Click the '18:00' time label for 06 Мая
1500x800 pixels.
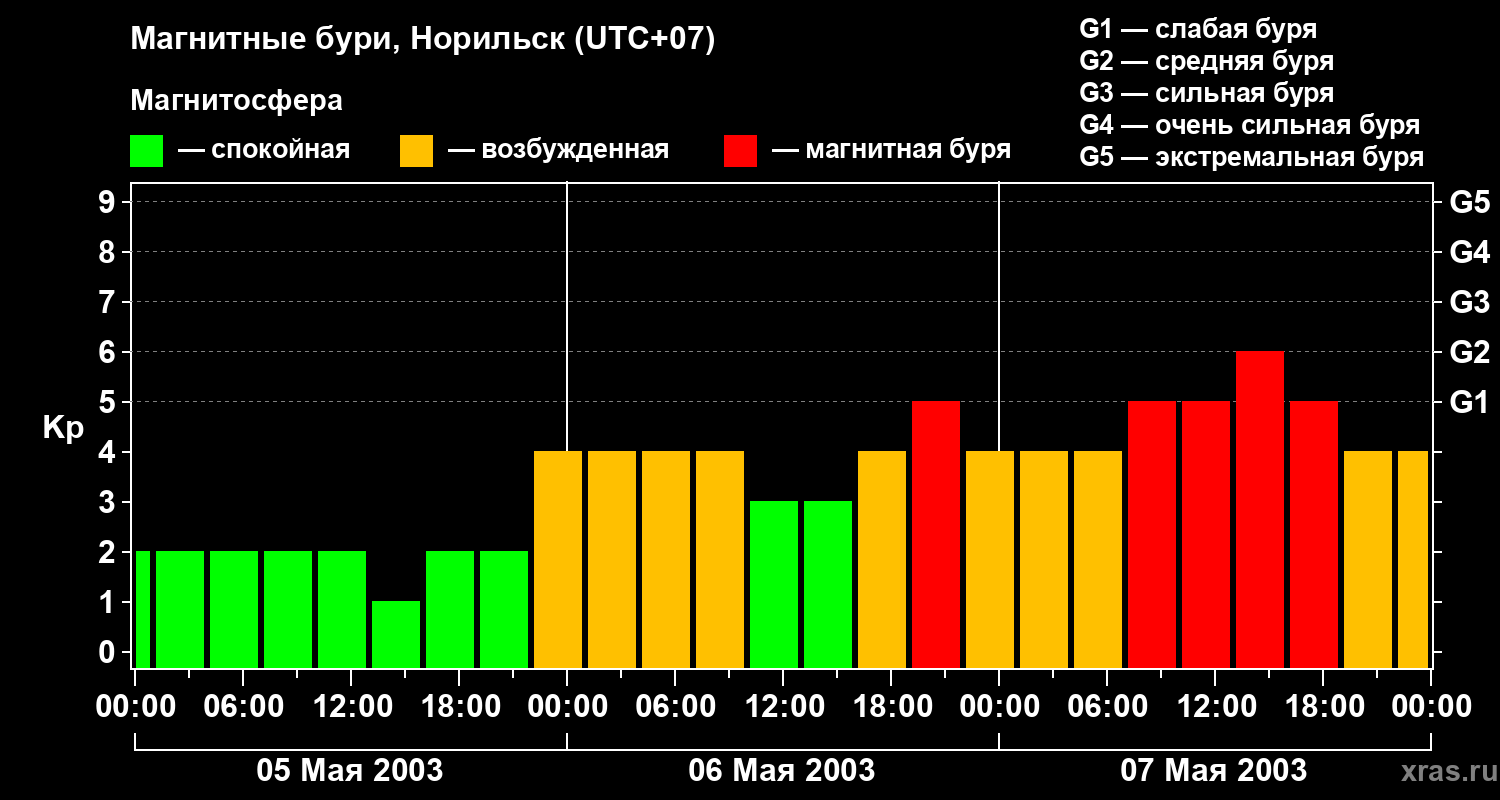pyautogui.click(x=891, y=707)
